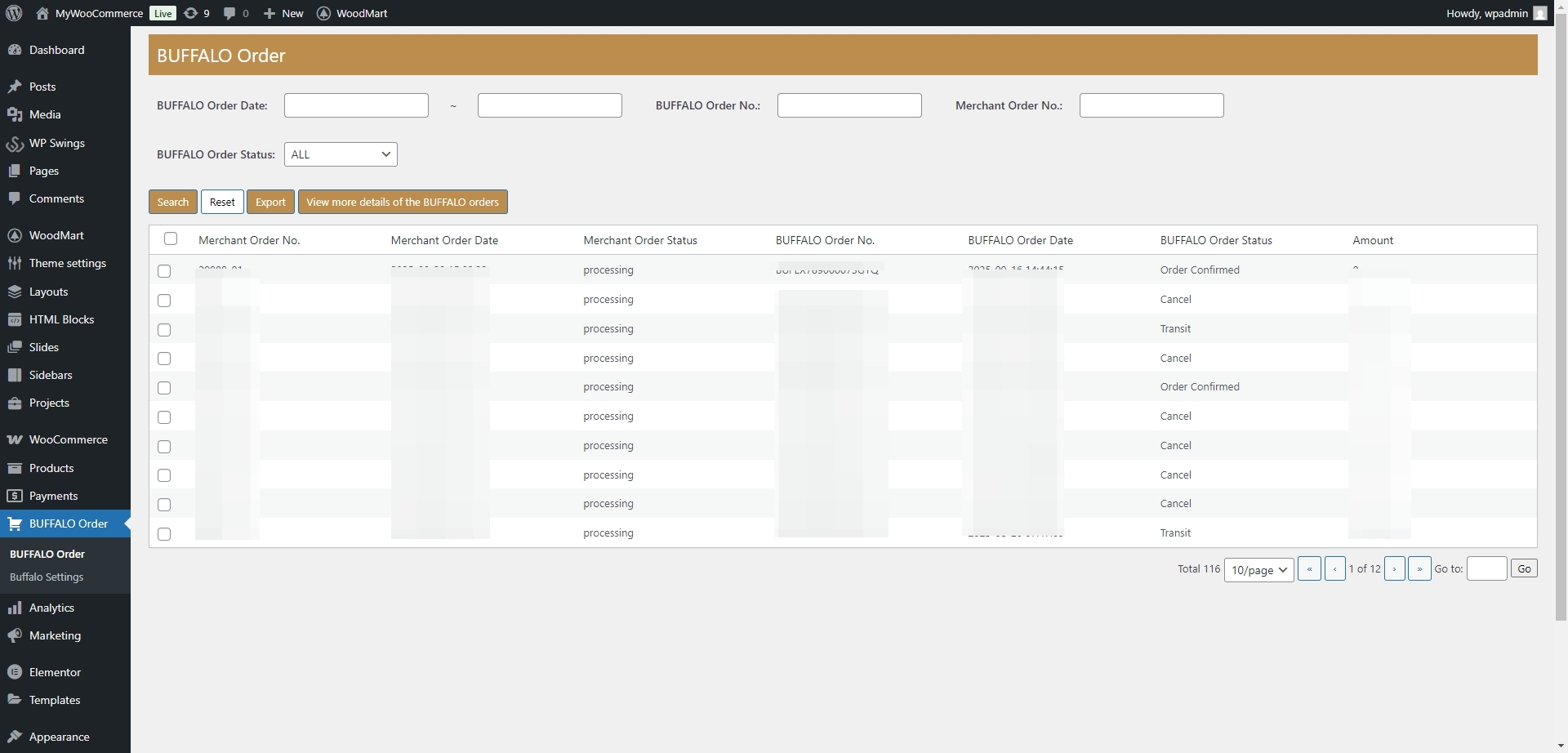Image resolution: width=1568 pixels, height=753 pixels.
Task: Click the Analytics bar chart icon
Action: (15, 608)
